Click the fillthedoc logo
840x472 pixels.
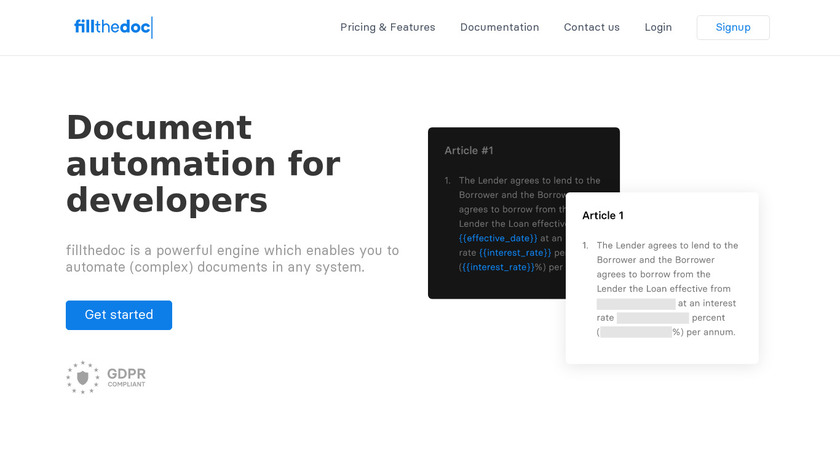click(x=114, y=27)
